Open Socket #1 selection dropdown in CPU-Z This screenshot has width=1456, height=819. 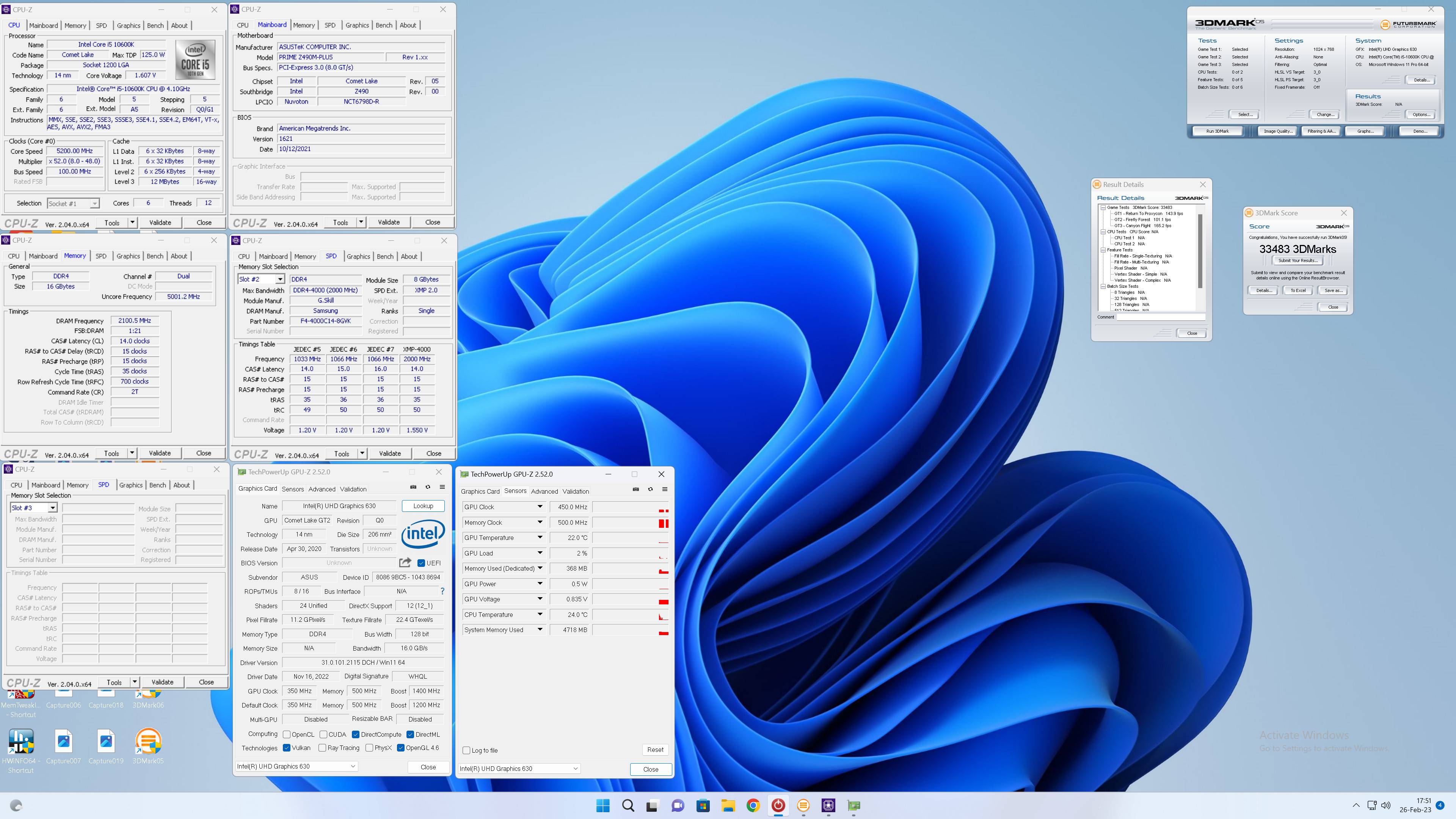point(74,203)
